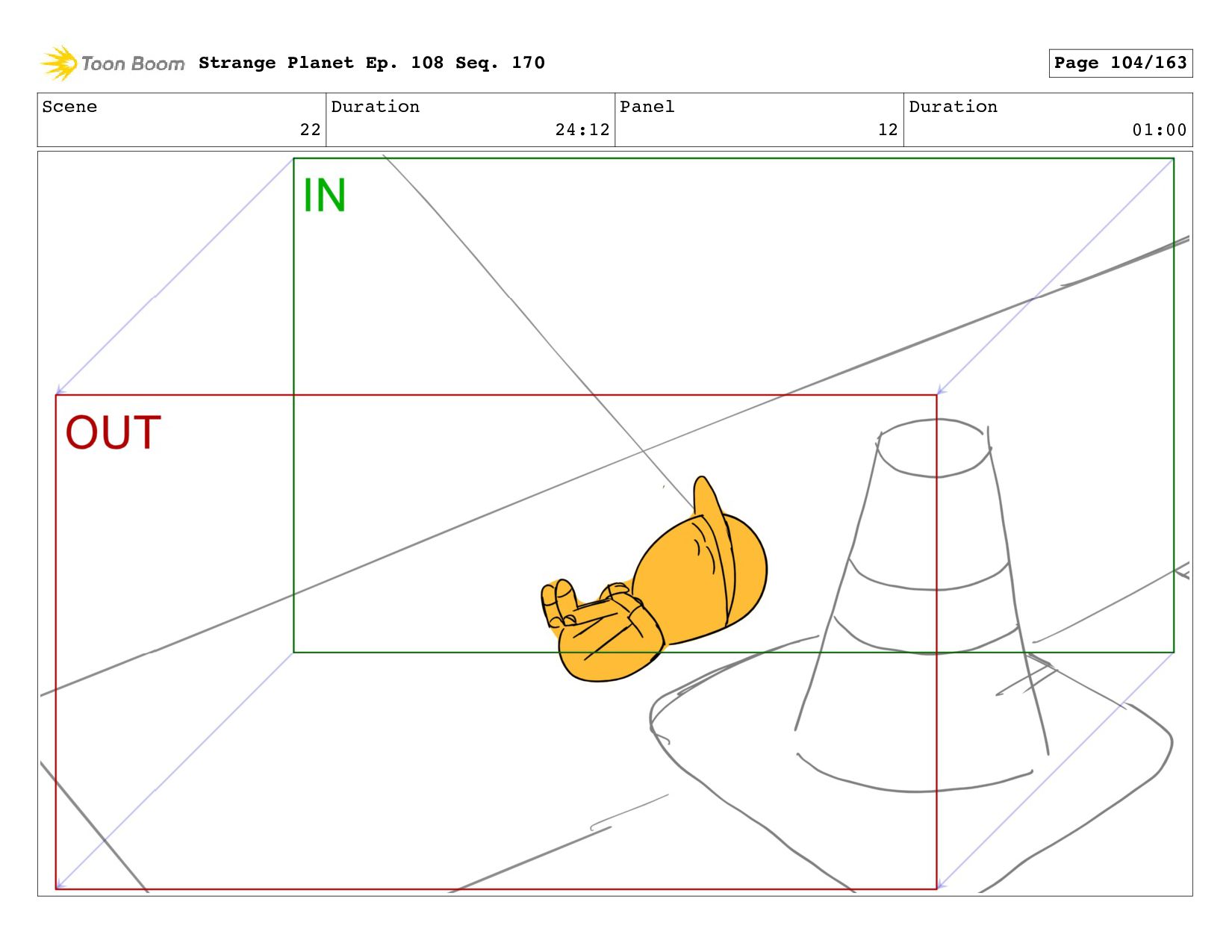Click the orange character lying on the ground

coord(654,581)
